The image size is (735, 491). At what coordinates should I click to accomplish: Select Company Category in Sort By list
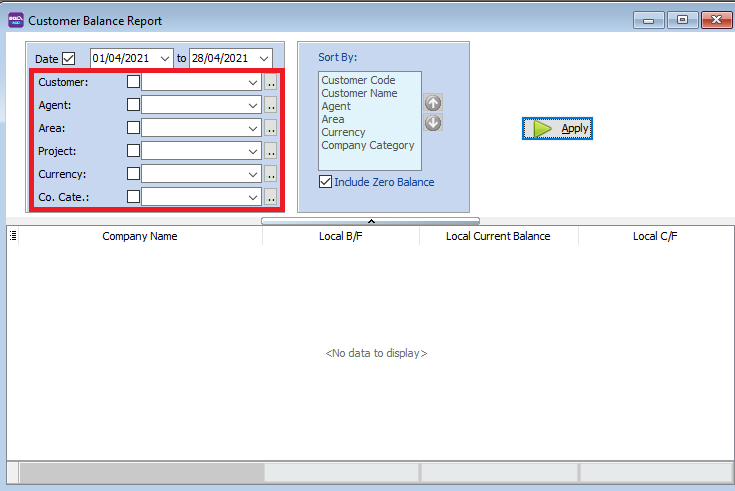point(367,145)
